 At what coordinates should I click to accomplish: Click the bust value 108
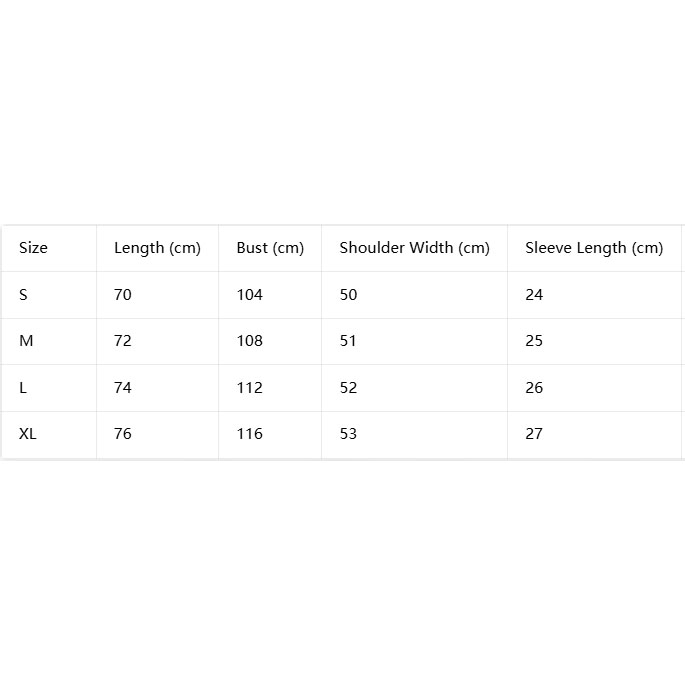(x=249, y=341)
